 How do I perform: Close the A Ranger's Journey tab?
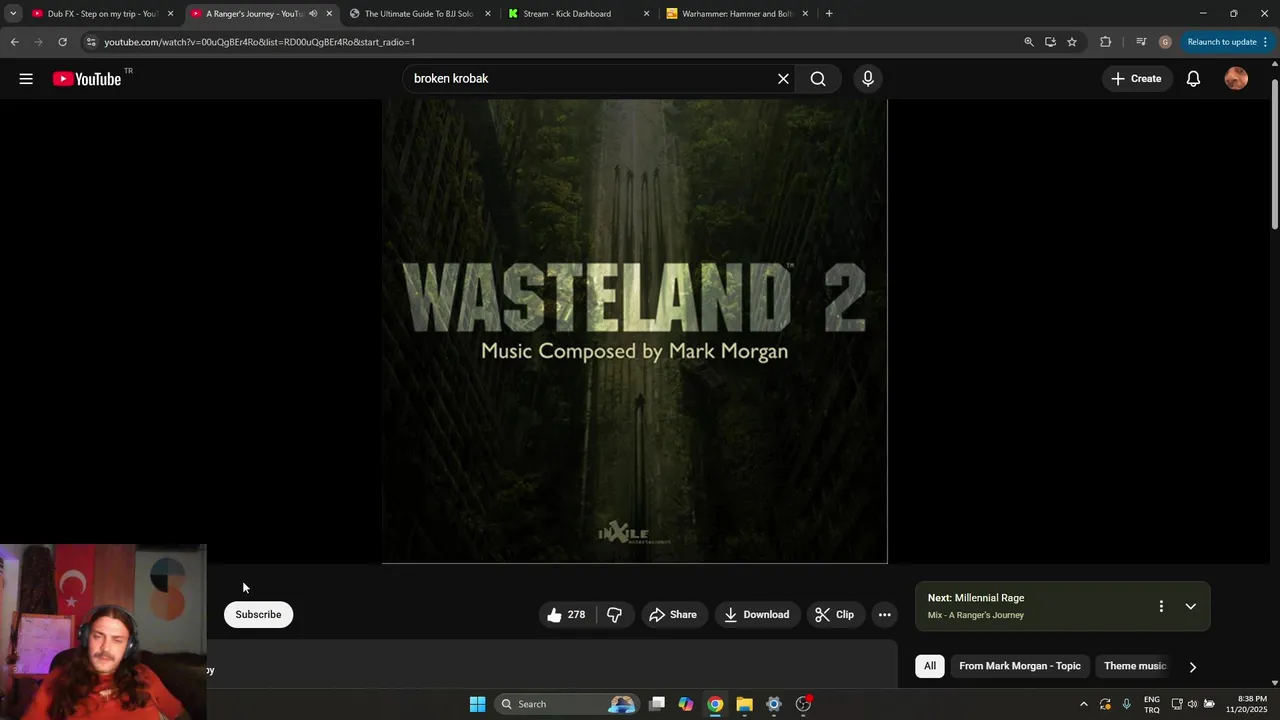[x=329, y=14]
